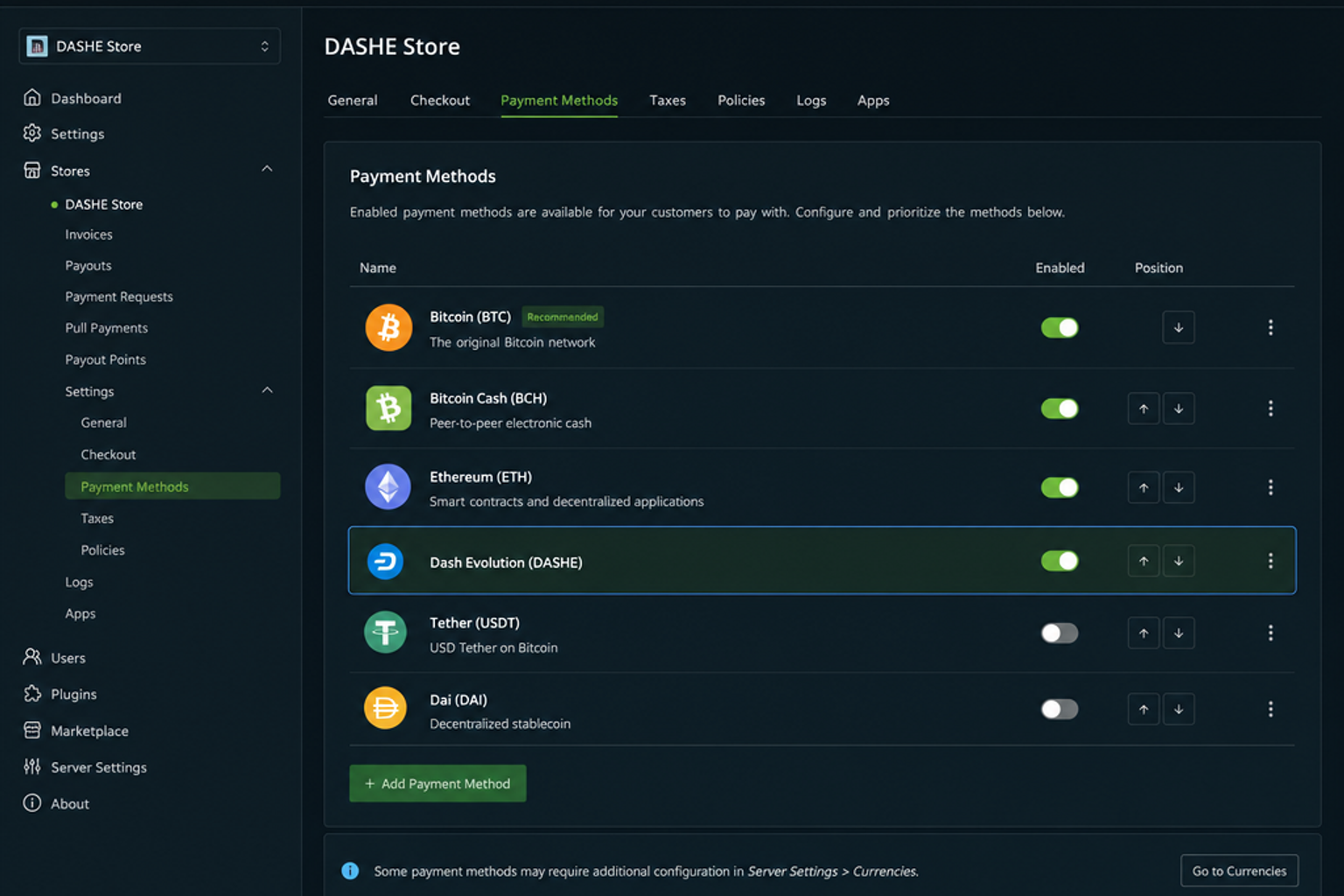Move Dash Evolution up with arrow
Viewport: 1344px width, 896px height.
point(1144,561)
